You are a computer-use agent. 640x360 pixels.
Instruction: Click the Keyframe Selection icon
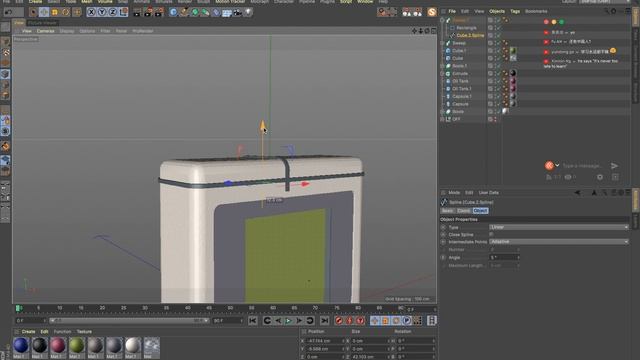(x=360, y=321)
